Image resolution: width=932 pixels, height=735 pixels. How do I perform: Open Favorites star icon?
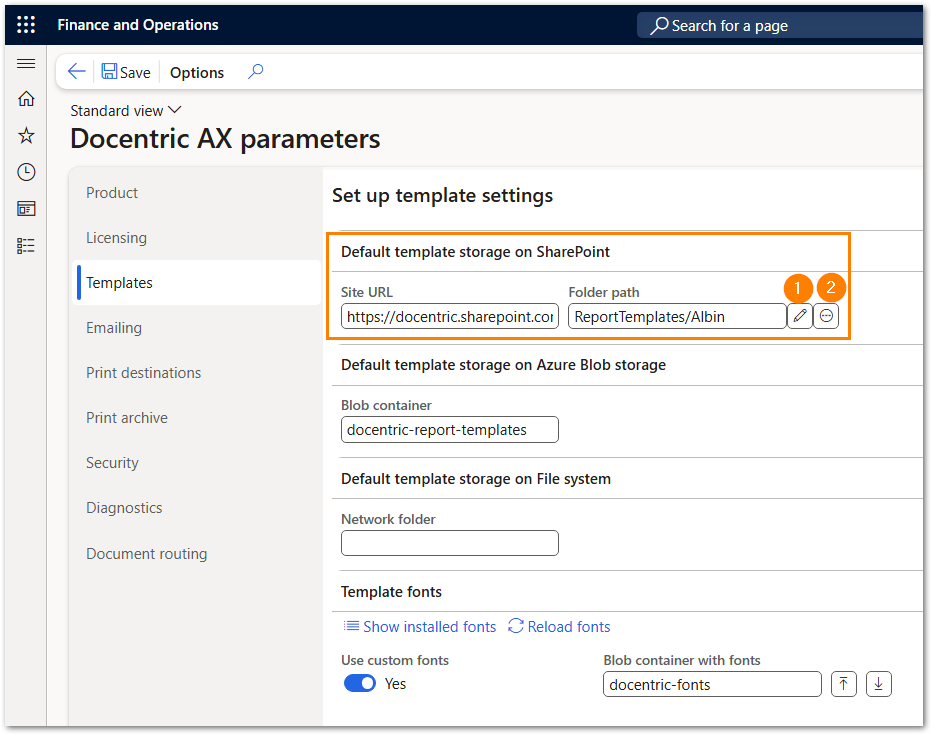26,135
